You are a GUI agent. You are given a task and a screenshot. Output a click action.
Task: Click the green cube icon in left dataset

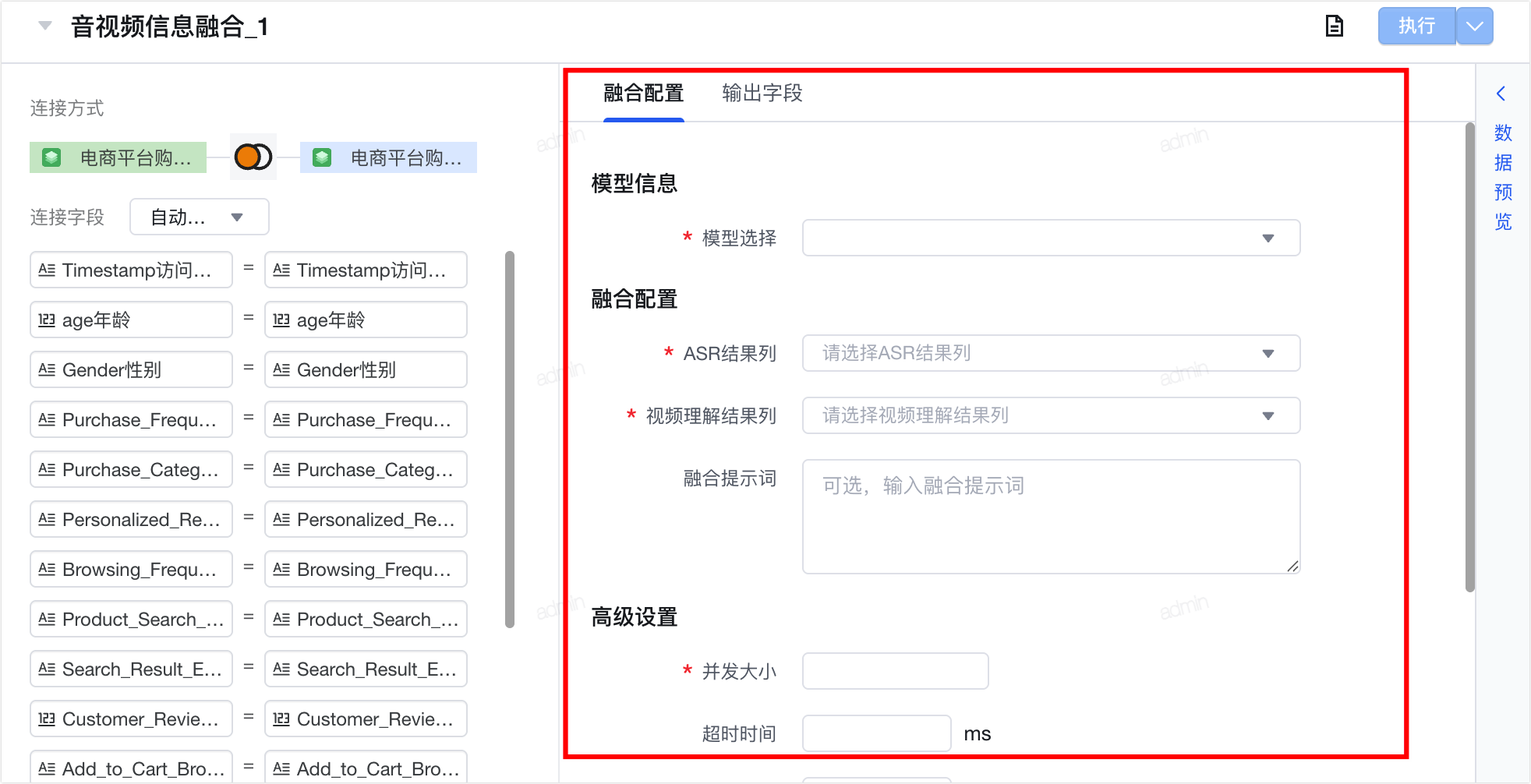pos(51,157)
